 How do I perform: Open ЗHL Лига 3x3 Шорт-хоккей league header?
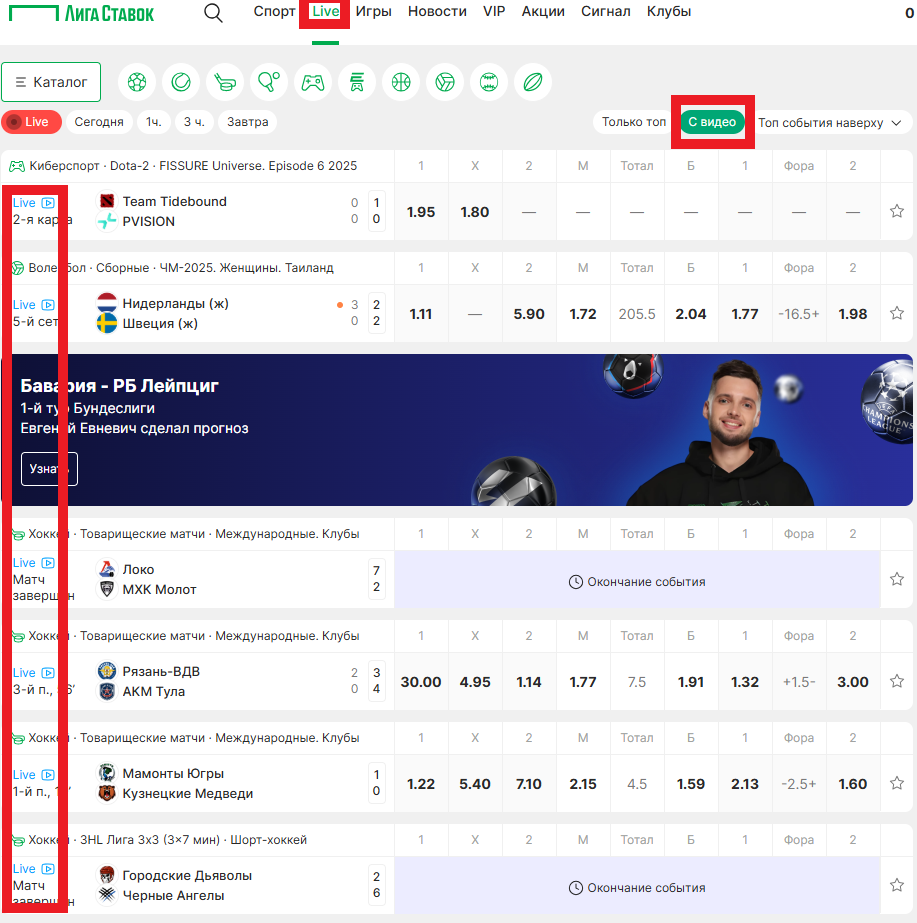[168, 840]
